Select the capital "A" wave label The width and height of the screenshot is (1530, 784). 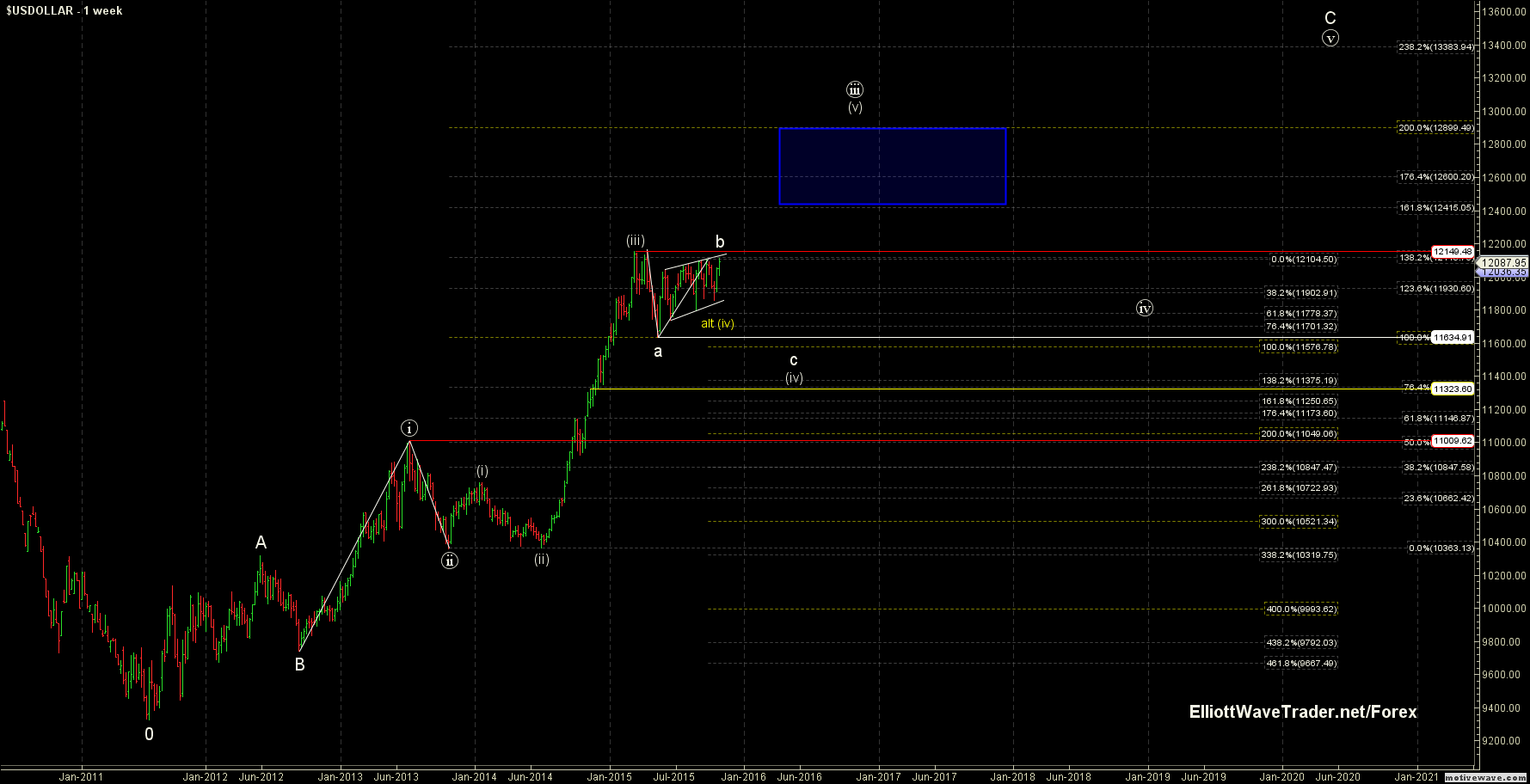[261, 542]
